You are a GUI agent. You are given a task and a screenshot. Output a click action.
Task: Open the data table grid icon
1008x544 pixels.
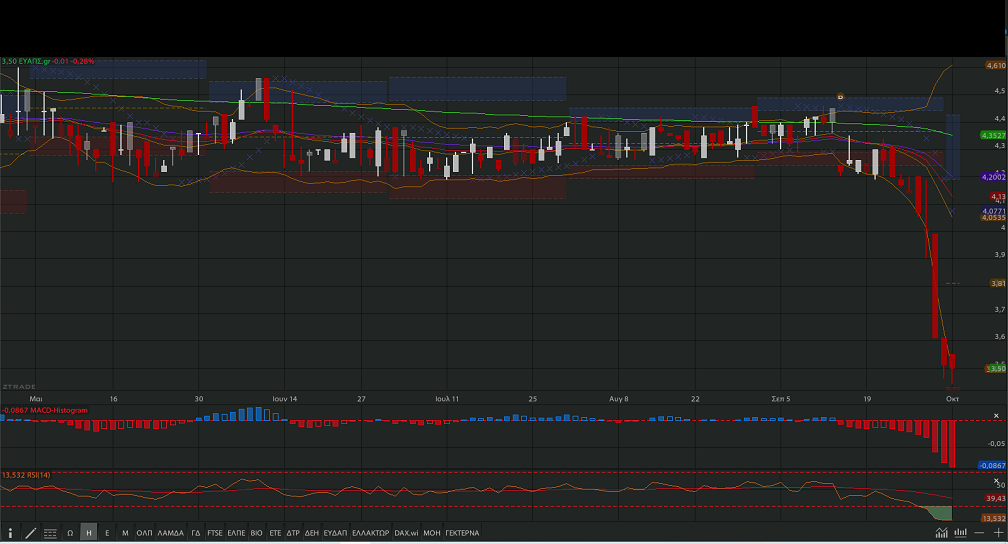(50, 533)
